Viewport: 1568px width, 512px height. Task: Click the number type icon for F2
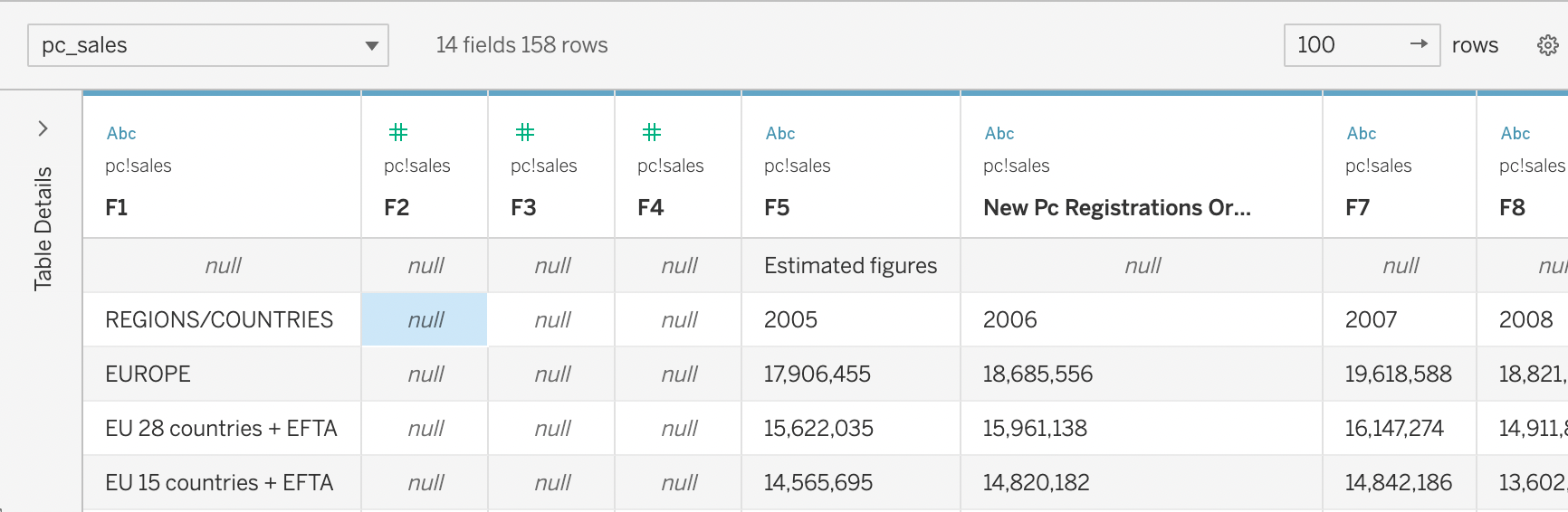pos(398,133)
